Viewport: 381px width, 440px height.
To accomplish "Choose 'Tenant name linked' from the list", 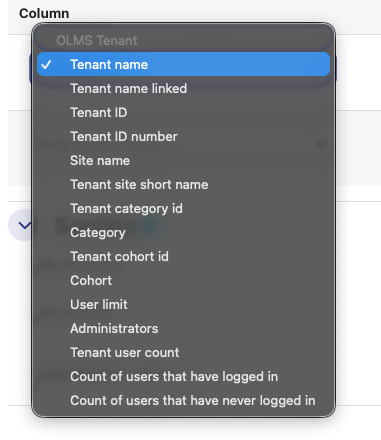I will click(x=183, y=88).
